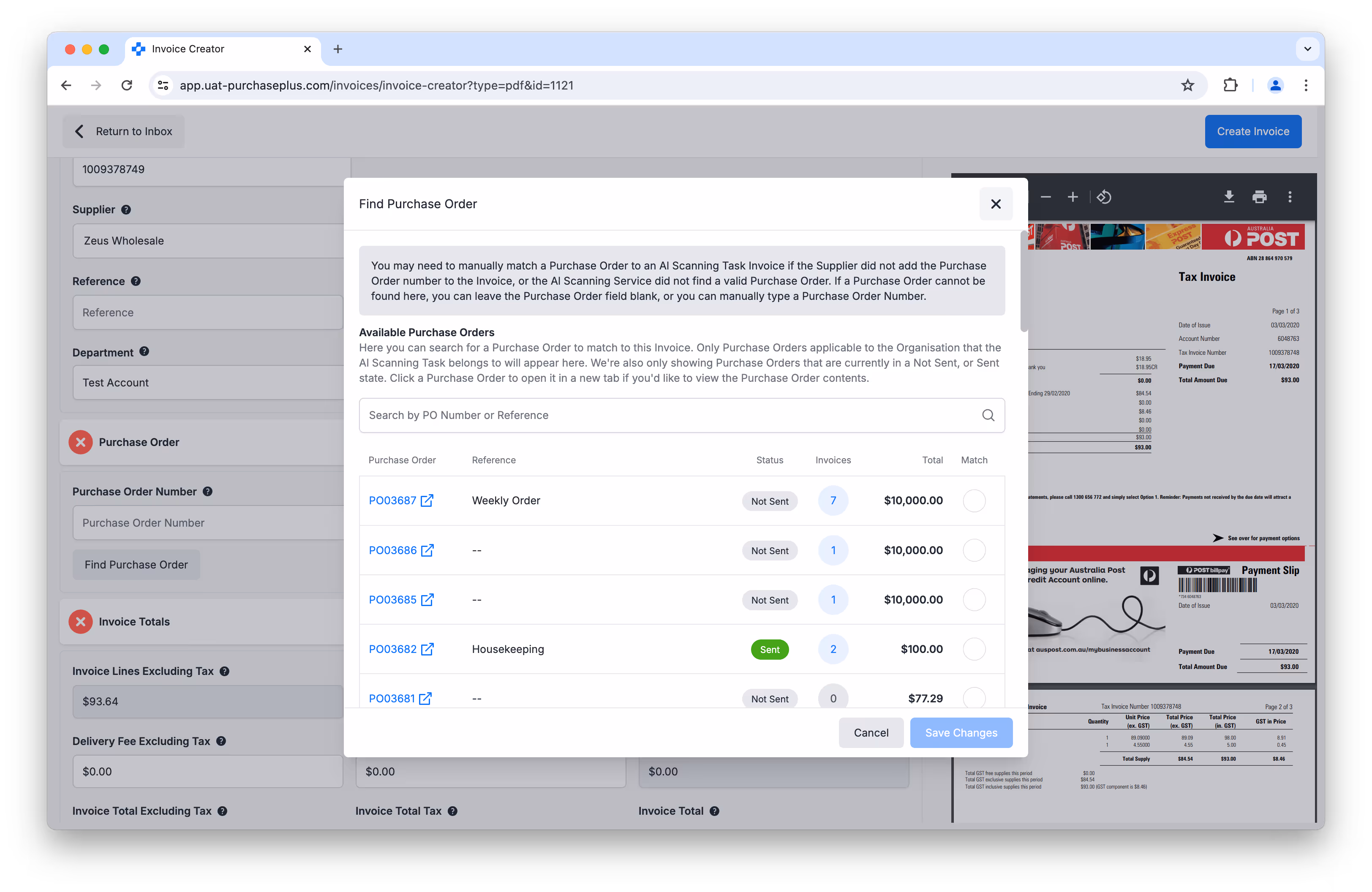Open PO03687 external link icon
This screenshot has width=1372, height=892.
pyautogui.click(x=427, y=500)
